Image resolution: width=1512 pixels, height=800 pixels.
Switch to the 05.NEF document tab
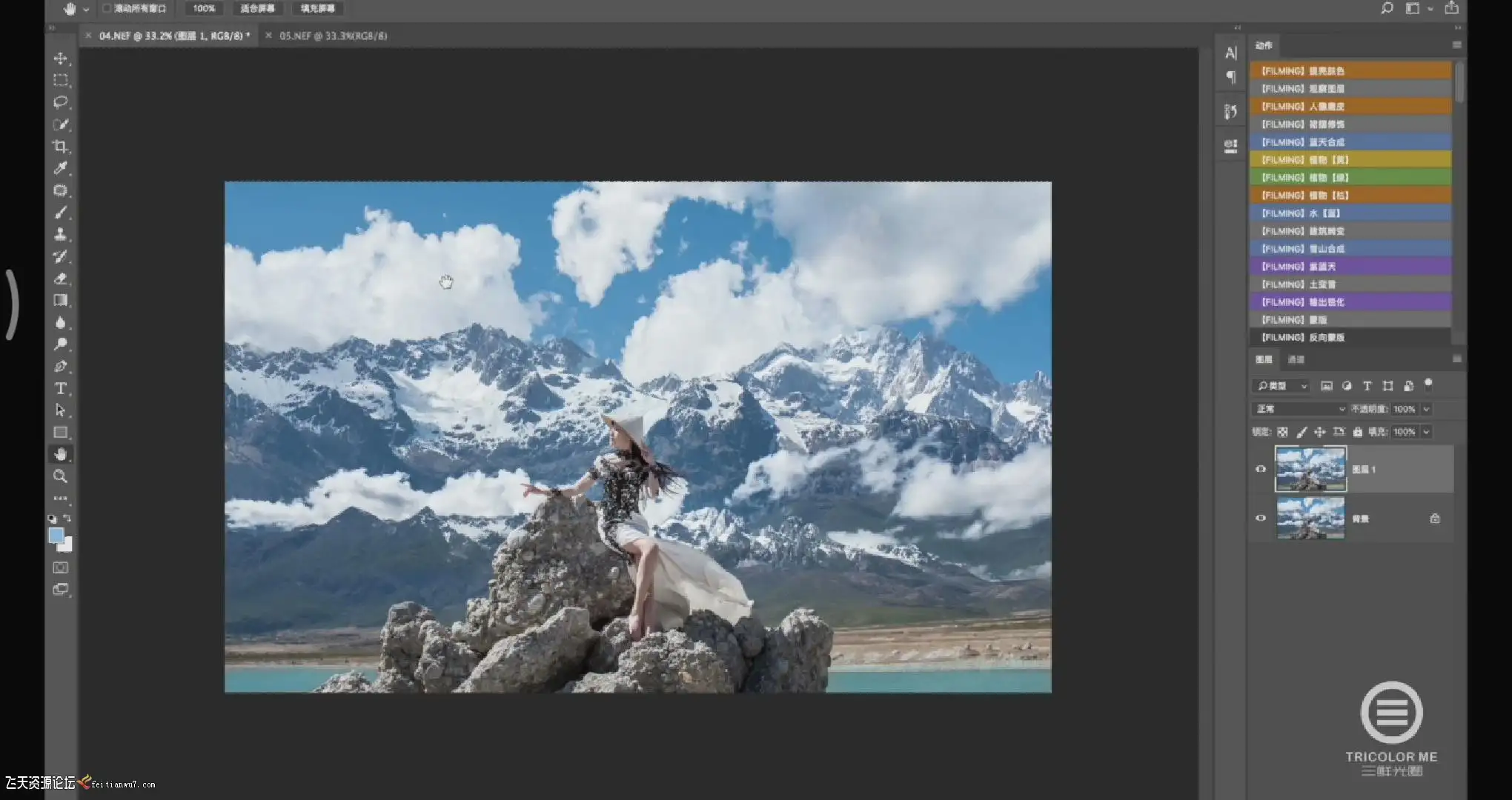coord(333,36)
